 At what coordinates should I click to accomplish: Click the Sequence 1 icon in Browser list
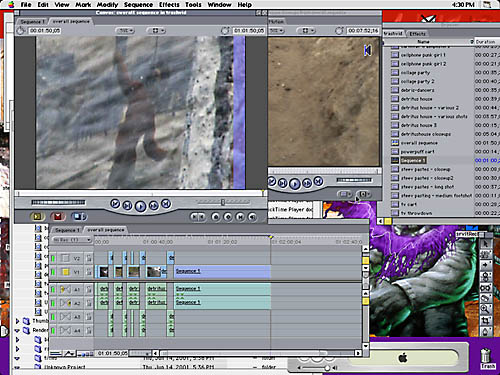[395, 160]
